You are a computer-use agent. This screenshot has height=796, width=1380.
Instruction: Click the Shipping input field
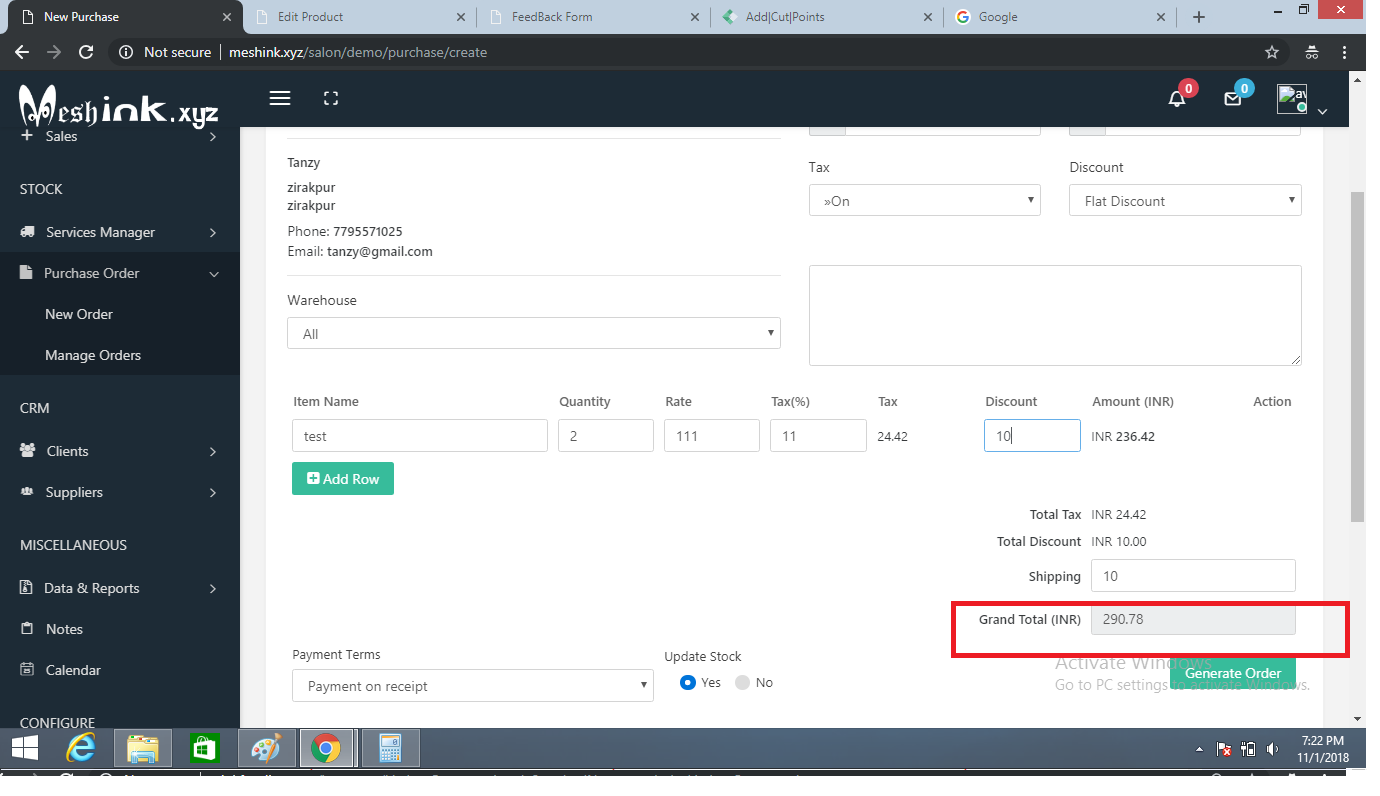1193,576
